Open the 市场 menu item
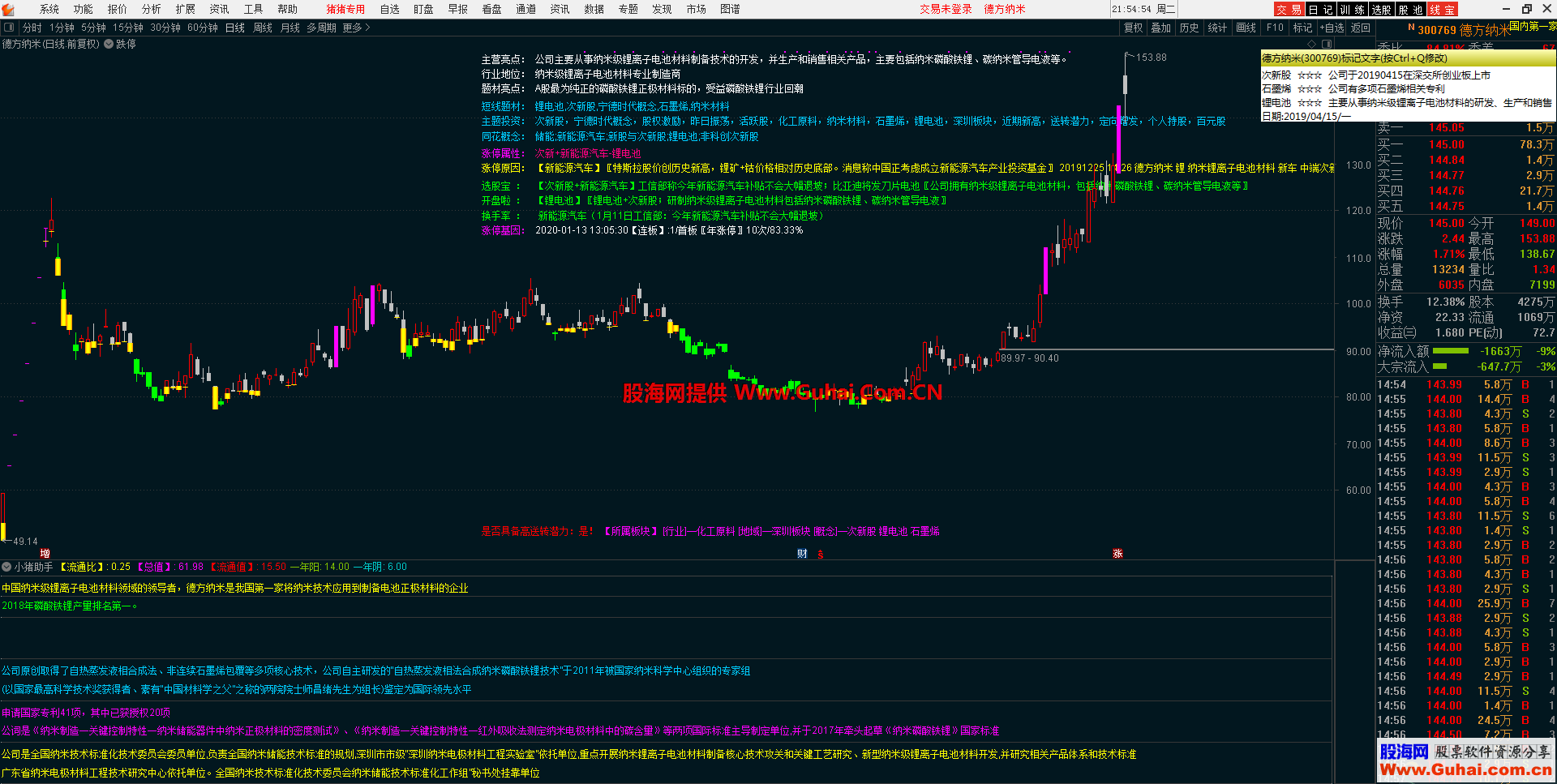The image size is (1557, 784). tap(697, 9)
